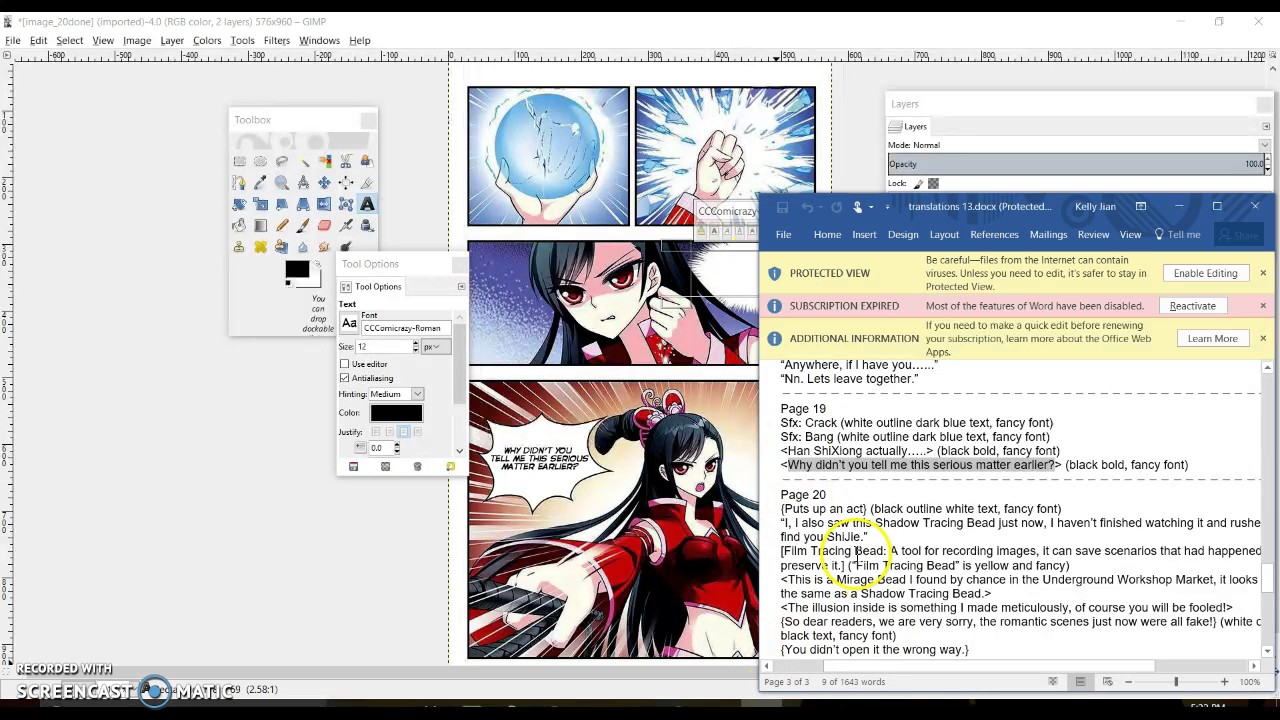
Task: Click the text Color black swatch
Action: tap(396, 413)
